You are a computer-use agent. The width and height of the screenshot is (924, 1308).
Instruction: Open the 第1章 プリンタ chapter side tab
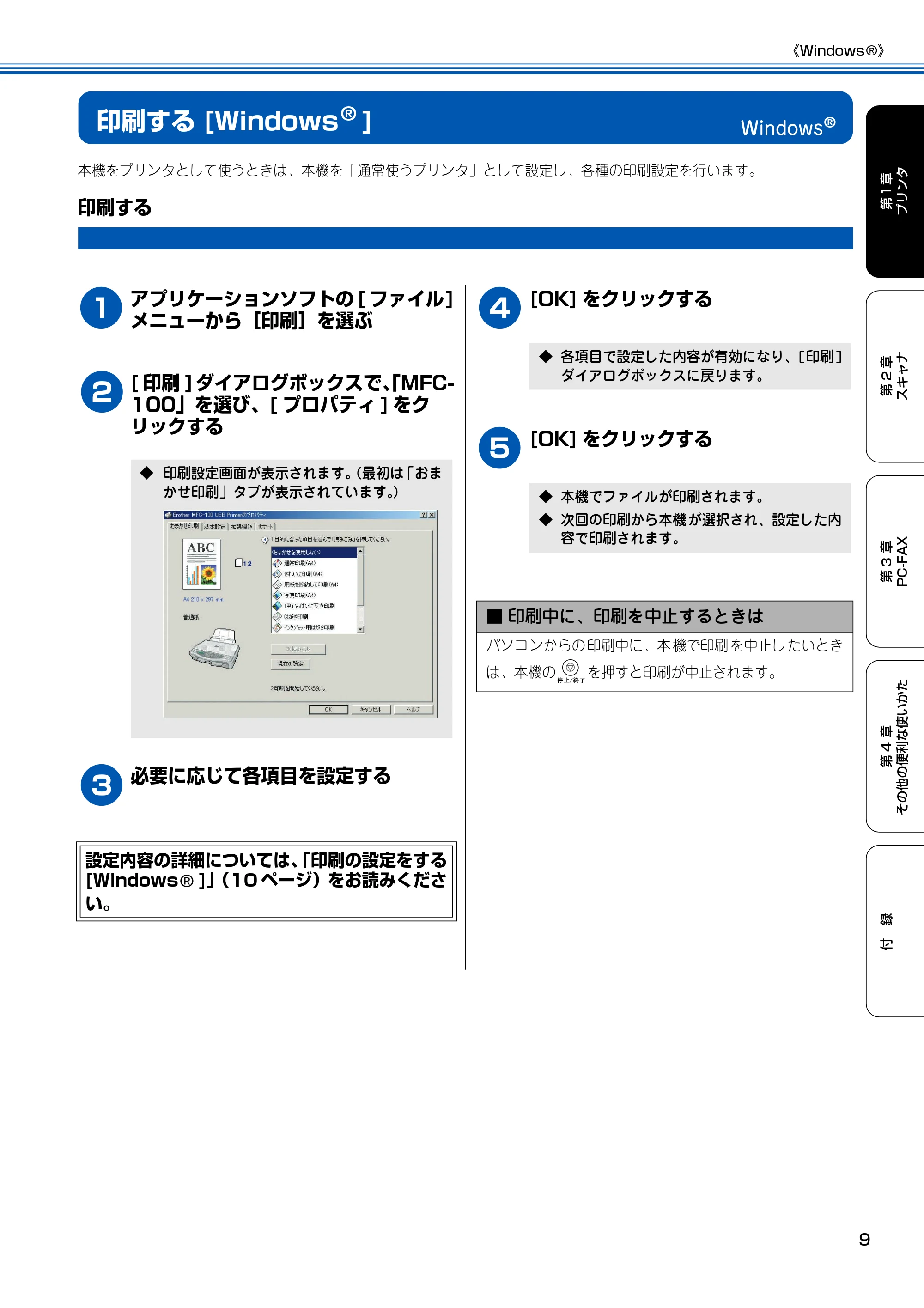(895, 191)
